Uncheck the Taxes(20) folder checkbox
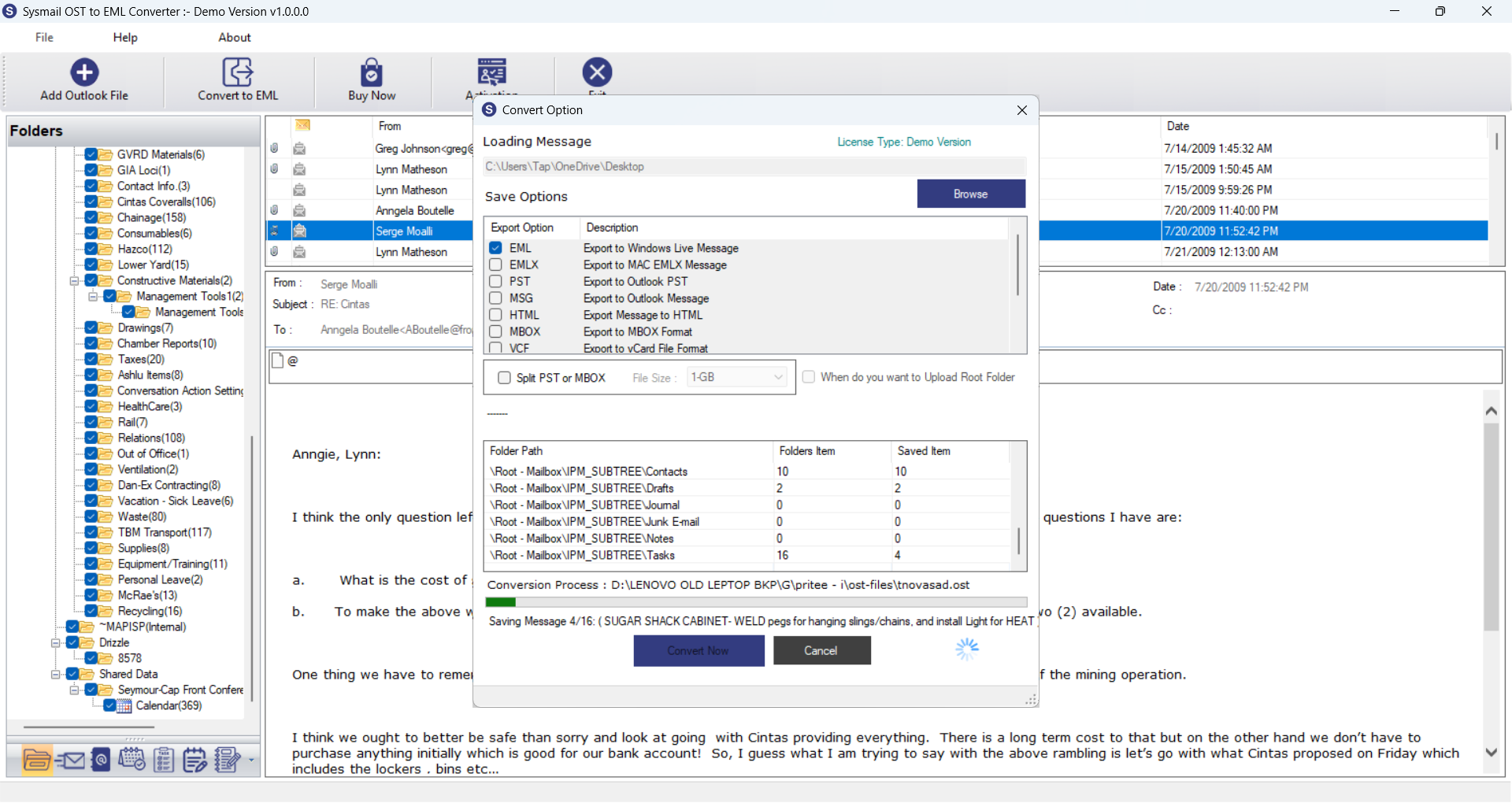This screenshot has height=803, width=1512. click(91, 359)
